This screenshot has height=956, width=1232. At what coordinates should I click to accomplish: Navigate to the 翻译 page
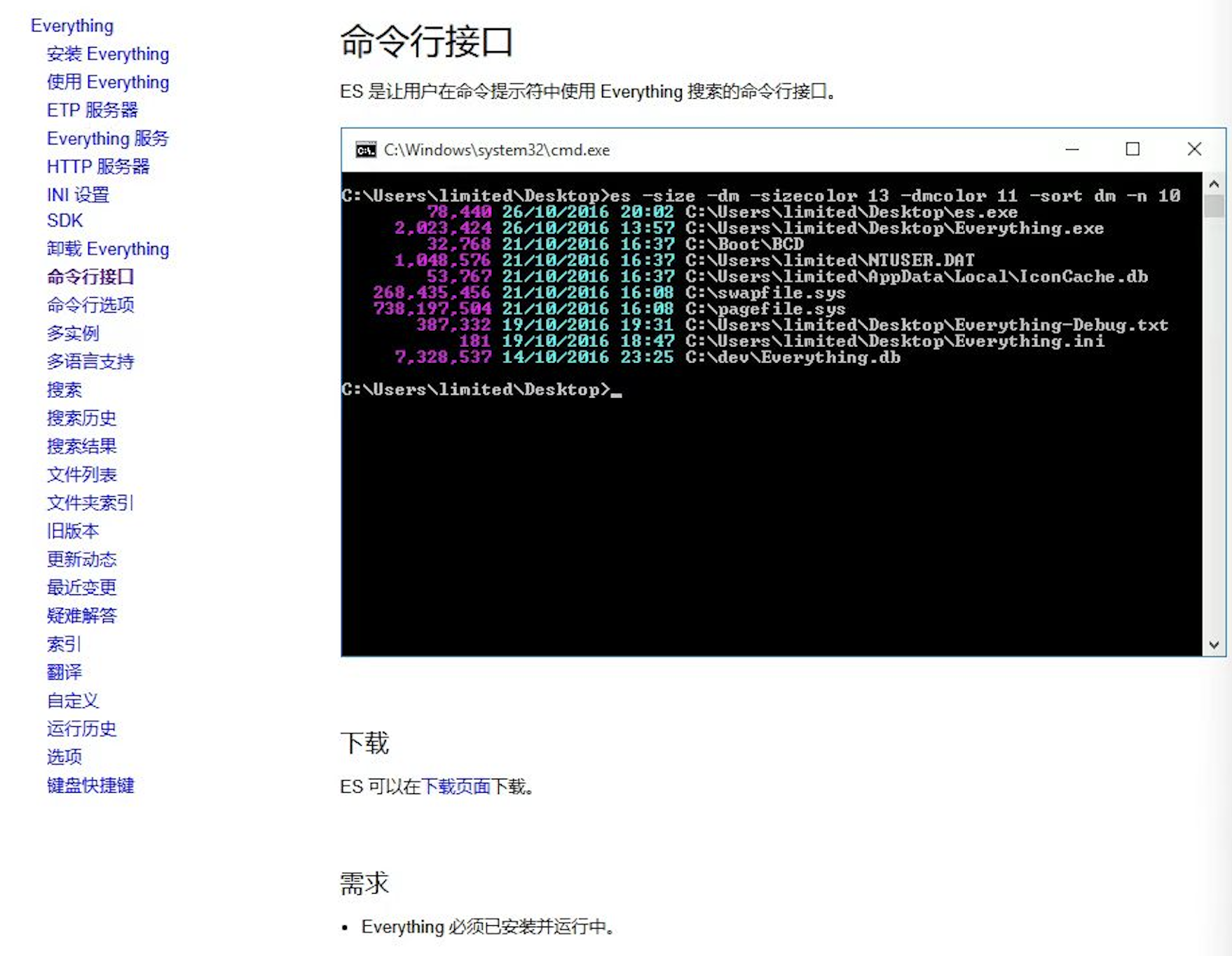click(x=64, y=672)
